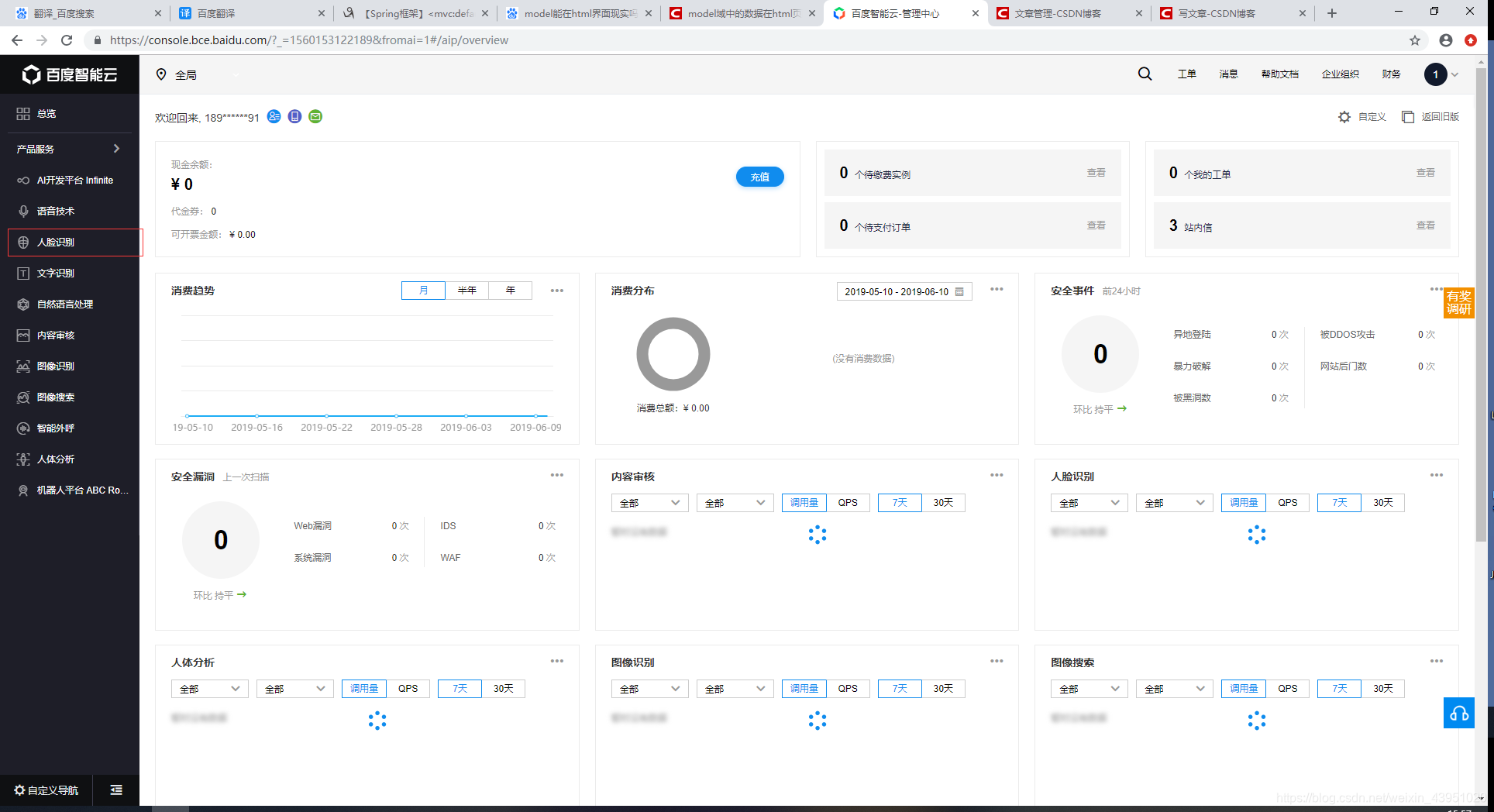Open the robot platform ABC sidebar icon
The image size is (1494, 812).
click(x=23, y=490)
